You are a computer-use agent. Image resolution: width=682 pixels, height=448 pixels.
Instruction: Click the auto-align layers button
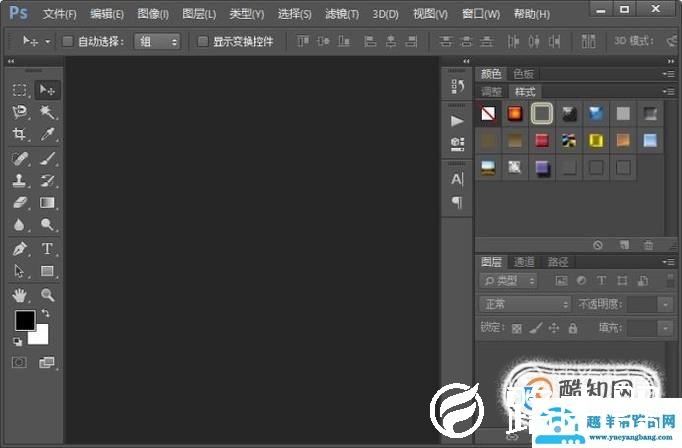(588, 42)
